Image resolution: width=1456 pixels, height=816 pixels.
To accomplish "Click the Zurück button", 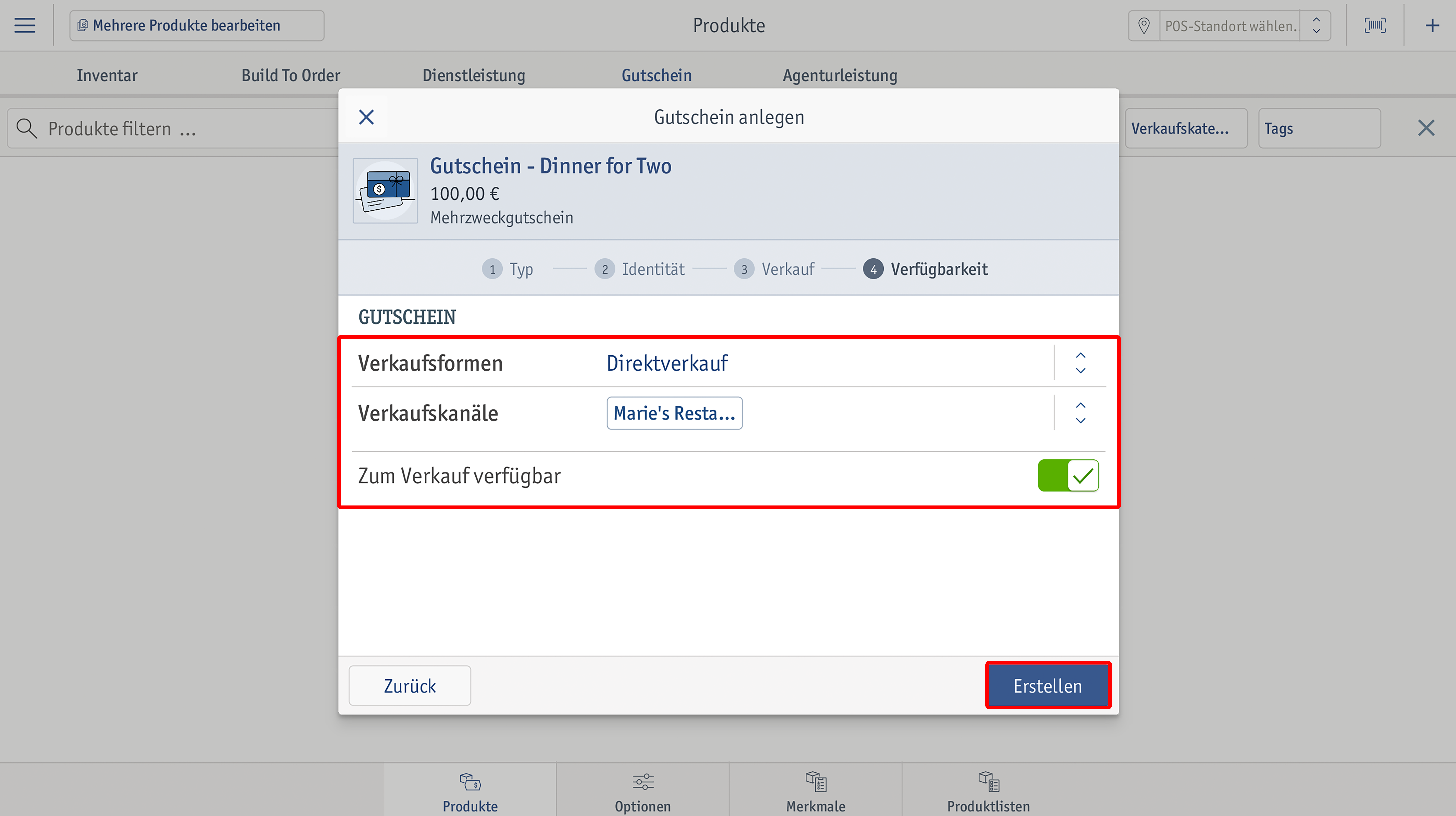I will pos(410,685).
